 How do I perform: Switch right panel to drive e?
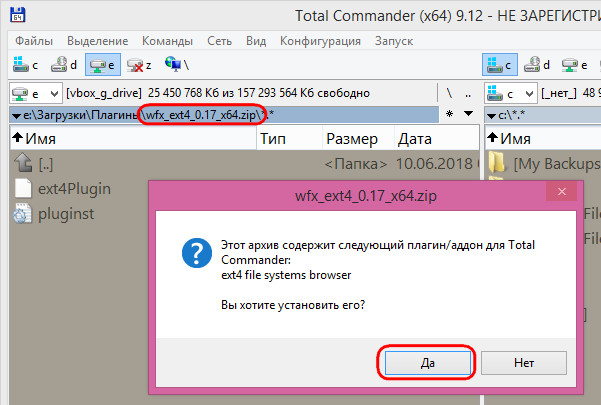click(x=575, y=65)
